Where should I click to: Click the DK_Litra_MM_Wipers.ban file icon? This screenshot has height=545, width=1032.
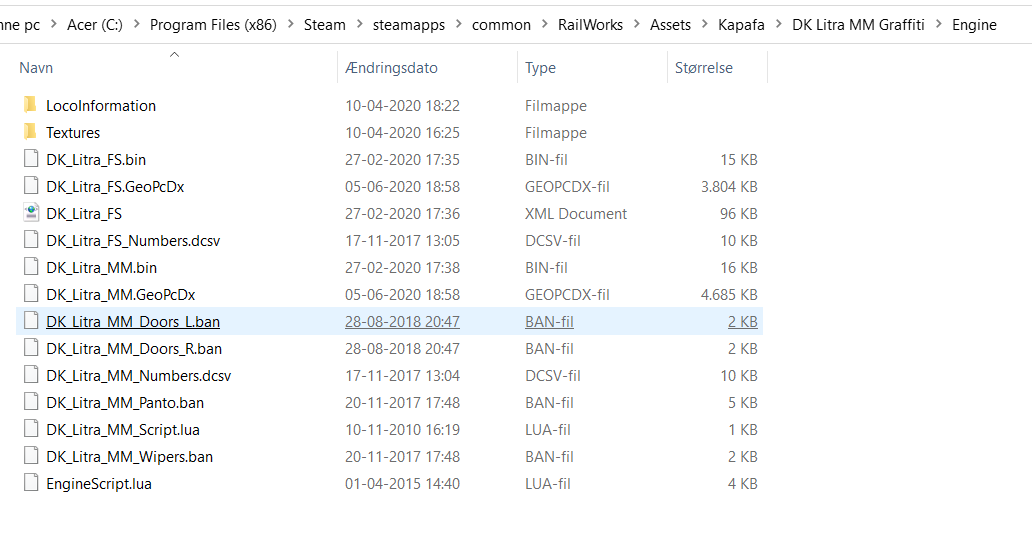[x=30, y=456]
